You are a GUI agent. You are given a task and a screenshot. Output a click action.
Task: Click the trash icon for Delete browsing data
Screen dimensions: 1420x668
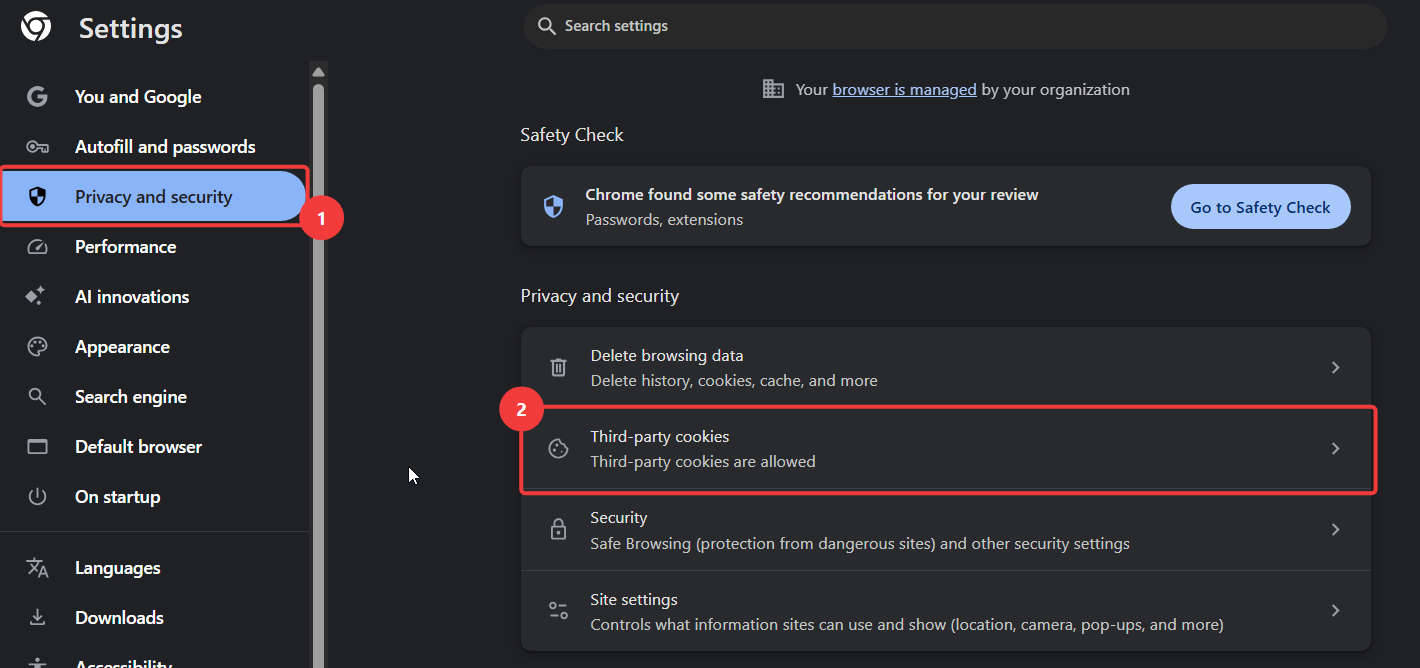559,368
